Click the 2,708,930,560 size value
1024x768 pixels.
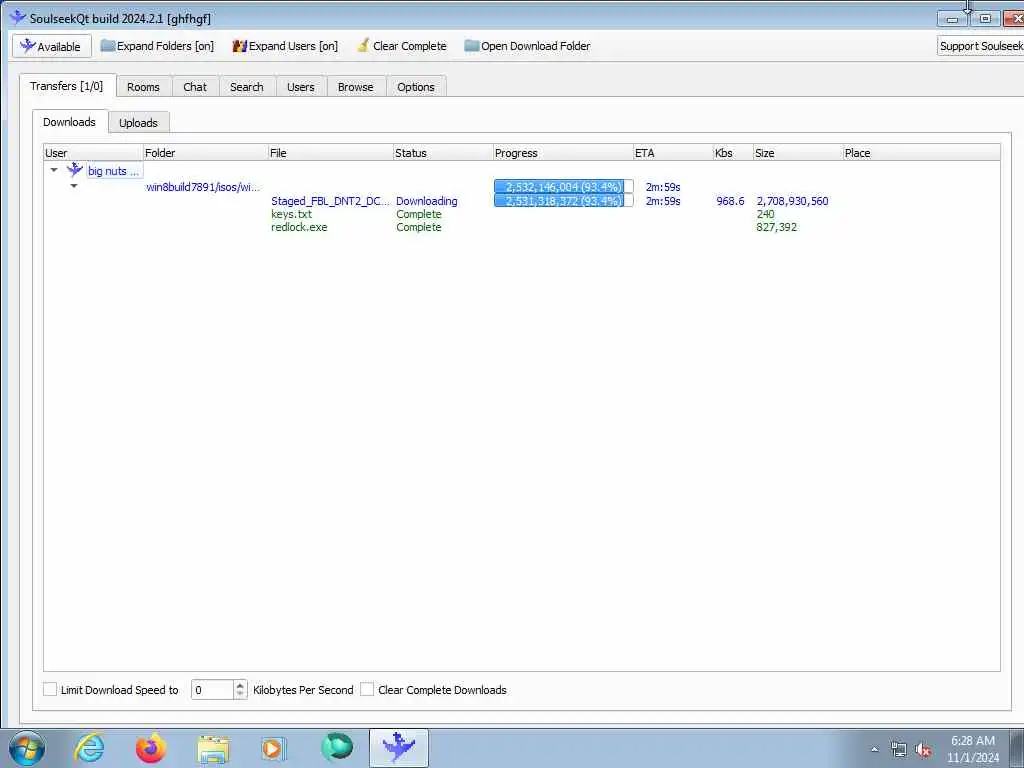coord(792,201)
